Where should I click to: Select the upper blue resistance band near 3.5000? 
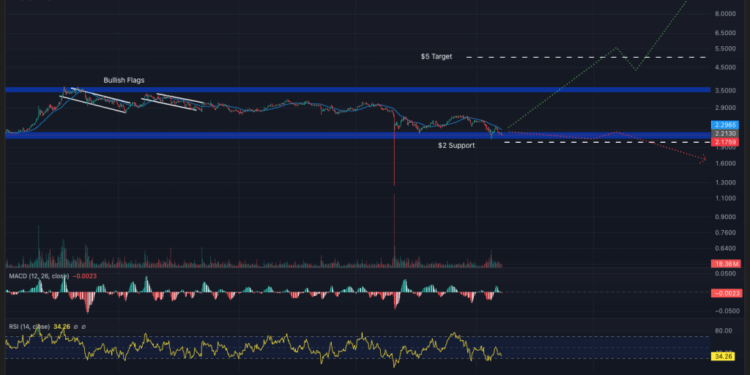[x=357, y=89]
